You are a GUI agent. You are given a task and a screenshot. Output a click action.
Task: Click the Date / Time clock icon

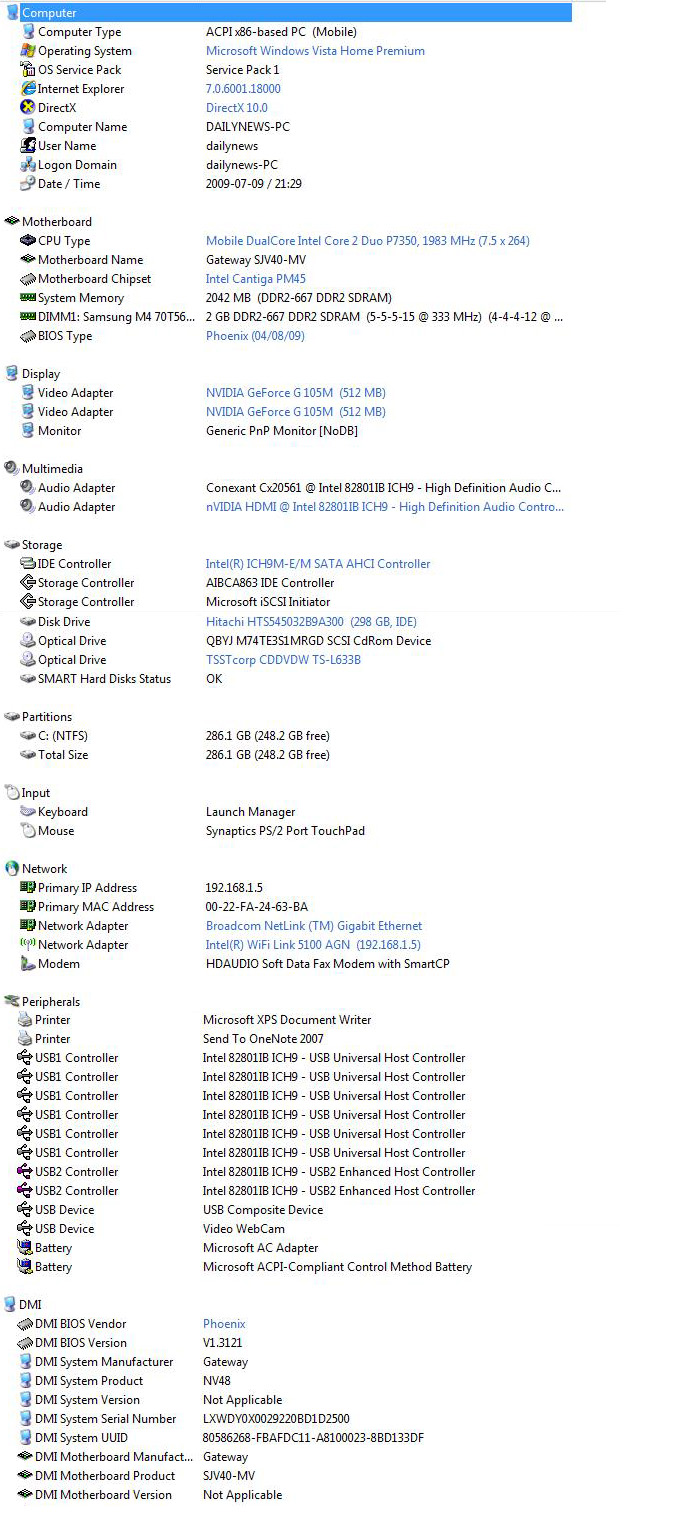[x=28, y=184]
